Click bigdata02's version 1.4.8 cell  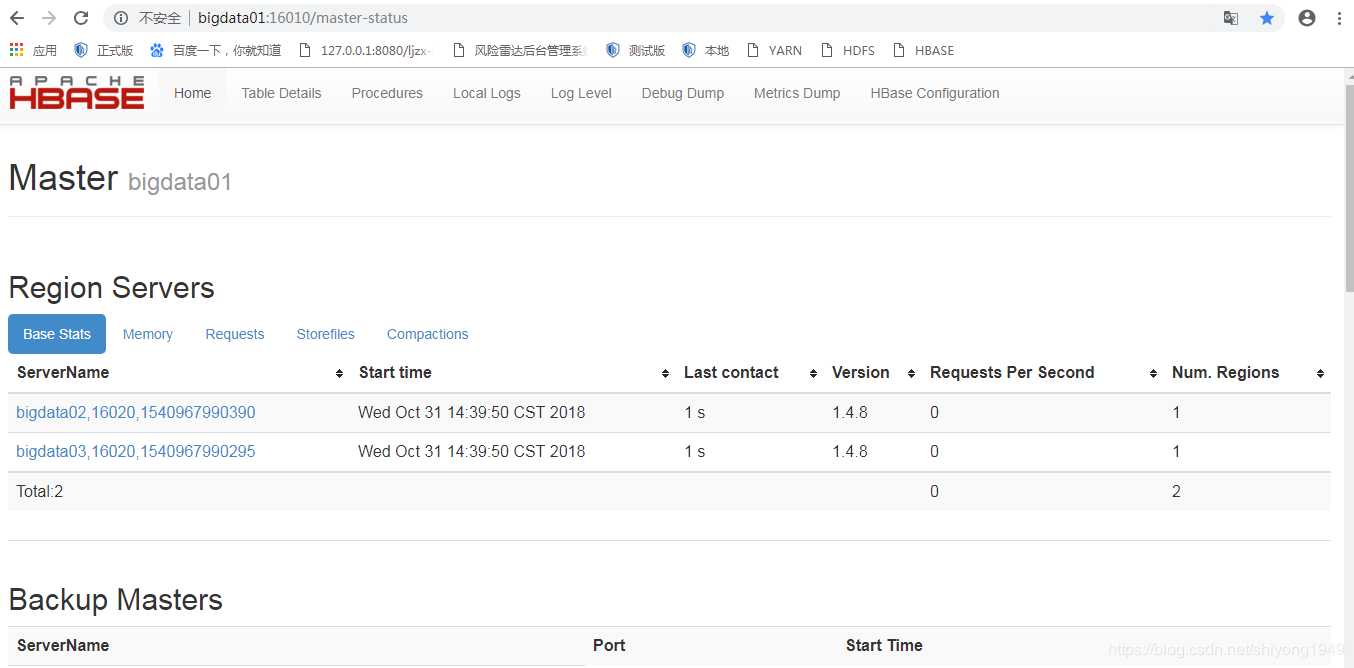click(x=850, y=412)
